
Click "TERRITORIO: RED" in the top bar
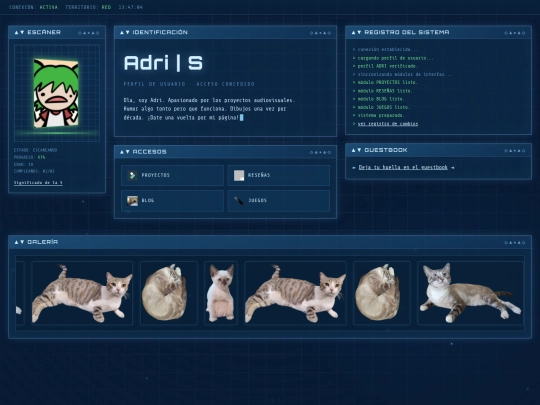(x=88, y=7)
